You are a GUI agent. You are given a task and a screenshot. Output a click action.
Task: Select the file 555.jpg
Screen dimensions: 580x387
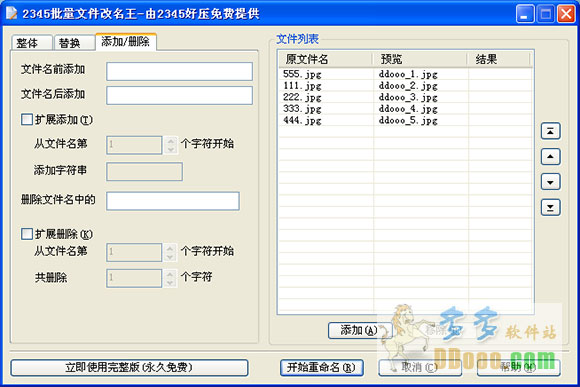point(302,74)
